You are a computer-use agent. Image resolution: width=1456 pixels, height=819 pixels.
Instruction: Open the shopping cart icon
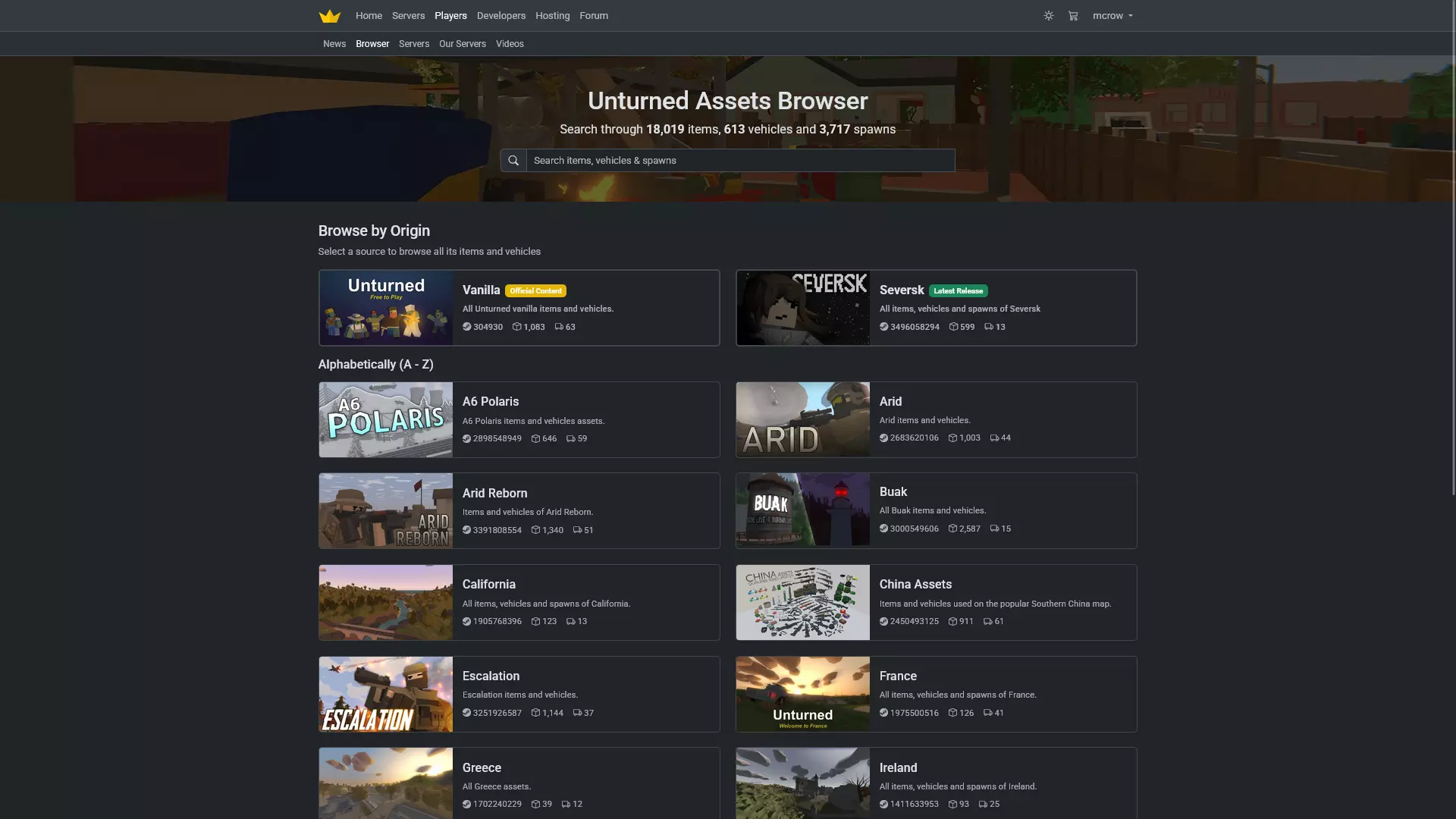click(1073, 16)
